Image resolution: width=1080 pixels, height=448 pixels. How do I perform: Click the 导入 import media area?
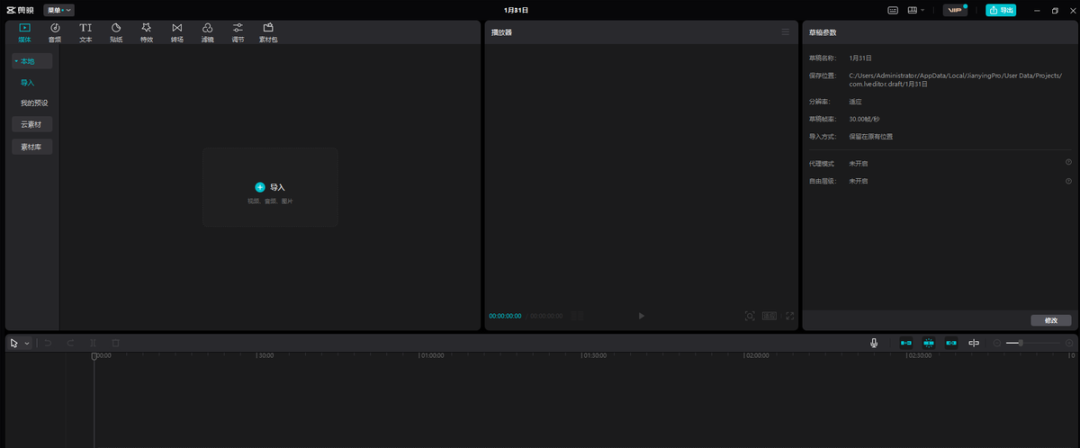tap(270, 187)
